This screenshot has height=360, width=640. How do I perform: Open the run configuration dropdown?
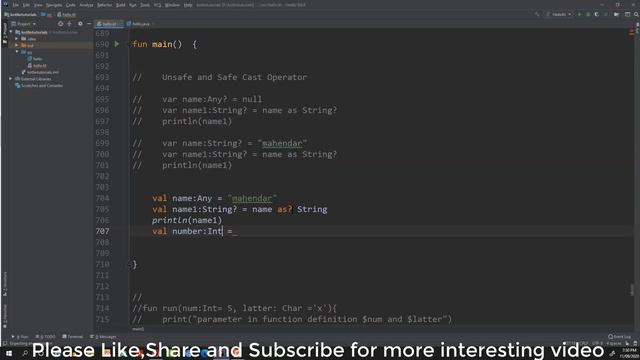[559, 14]
